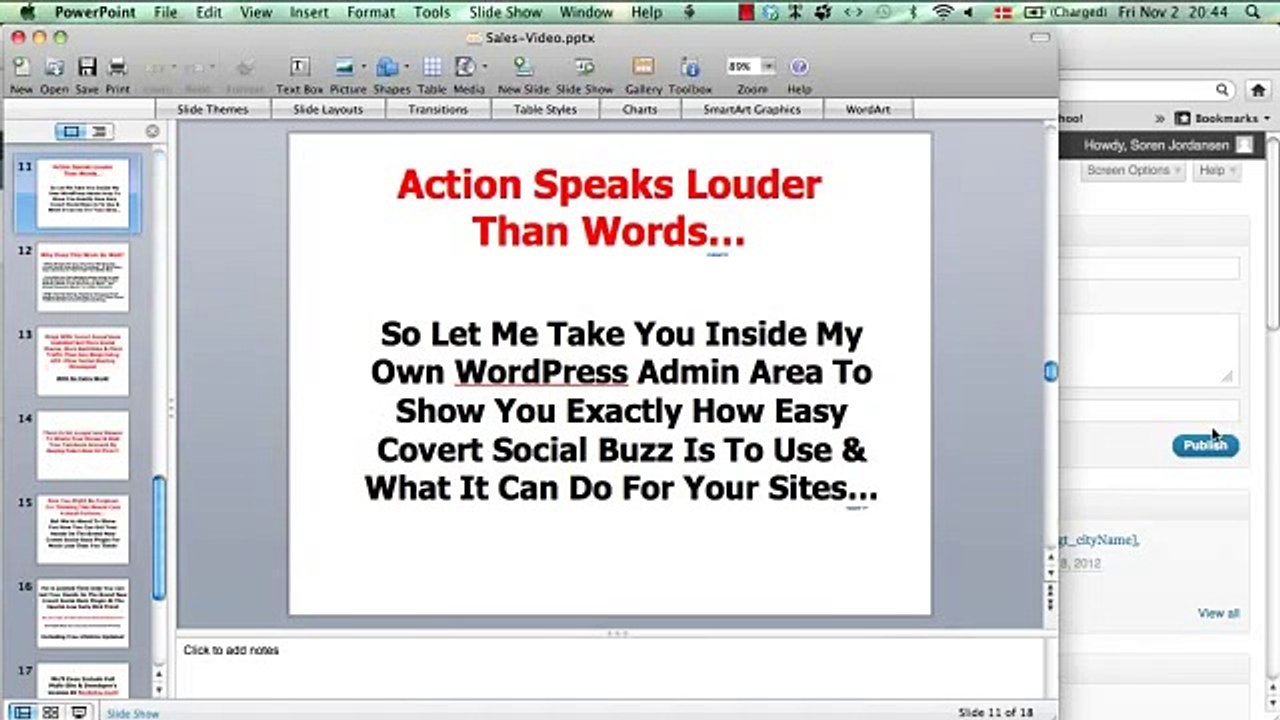Open the Slide Themes tab
Viewport: 1280px width, 720px height.
point(213,109)
